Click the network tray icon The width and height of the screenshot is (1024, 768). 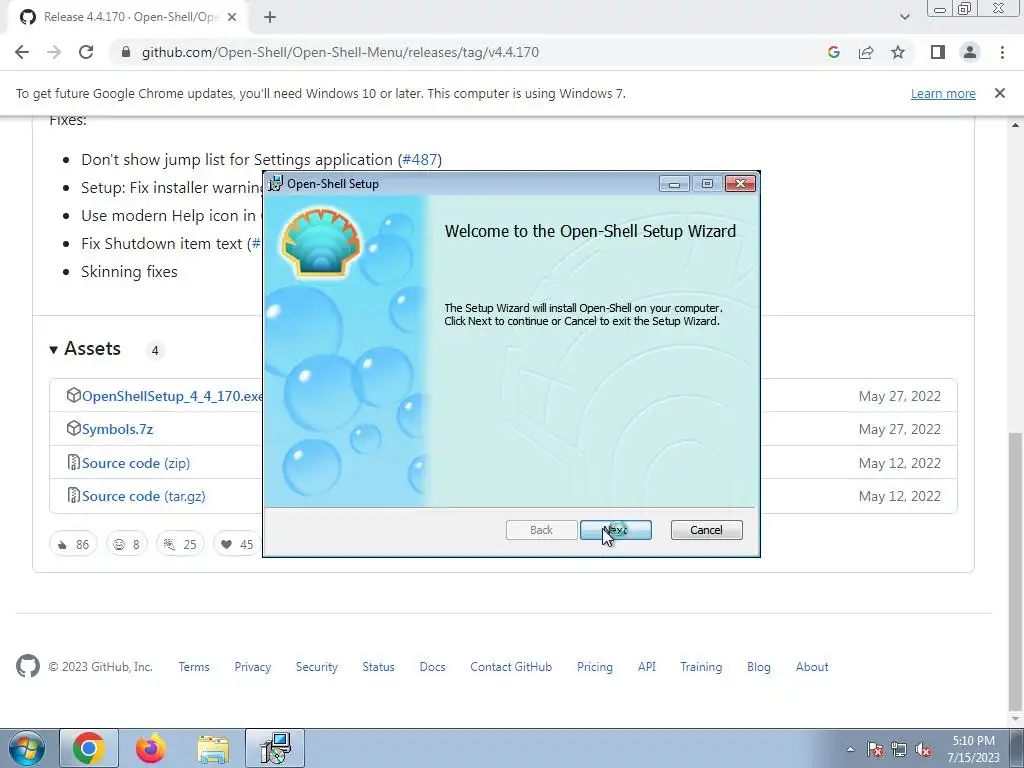coord(899,749)
